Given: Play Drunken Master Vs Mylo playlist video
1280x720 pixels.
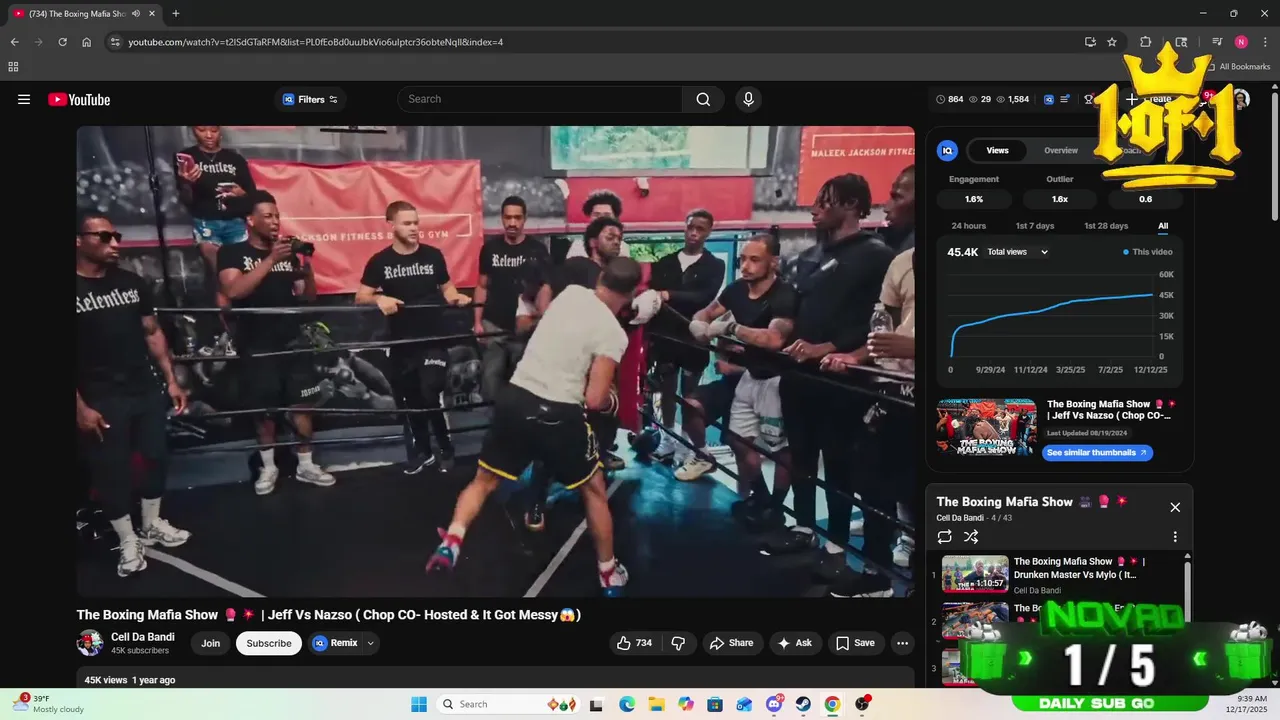Looking at the screenshot, I should point(975,574).
